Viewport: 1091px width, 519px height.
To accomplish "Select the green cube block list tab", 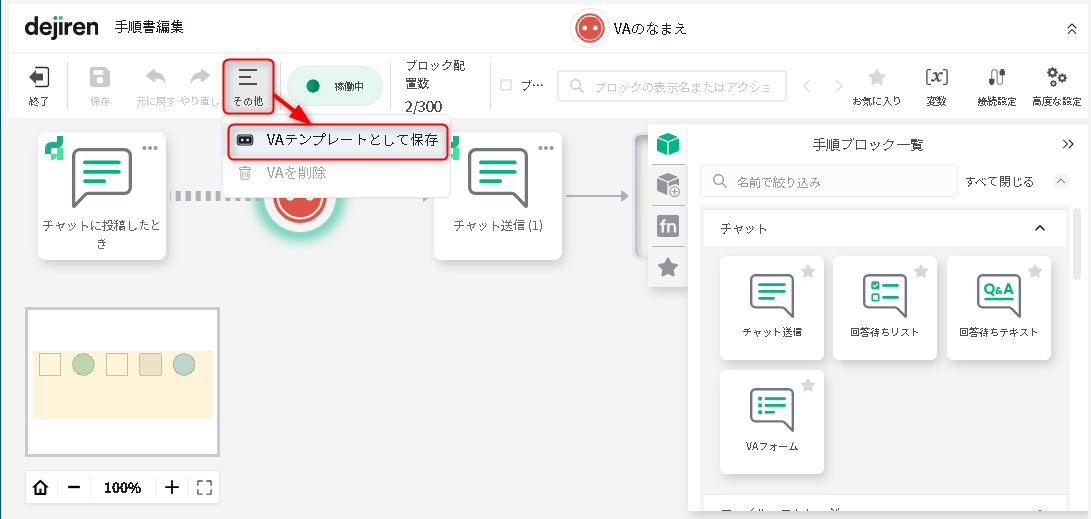I will coord(667,145).
